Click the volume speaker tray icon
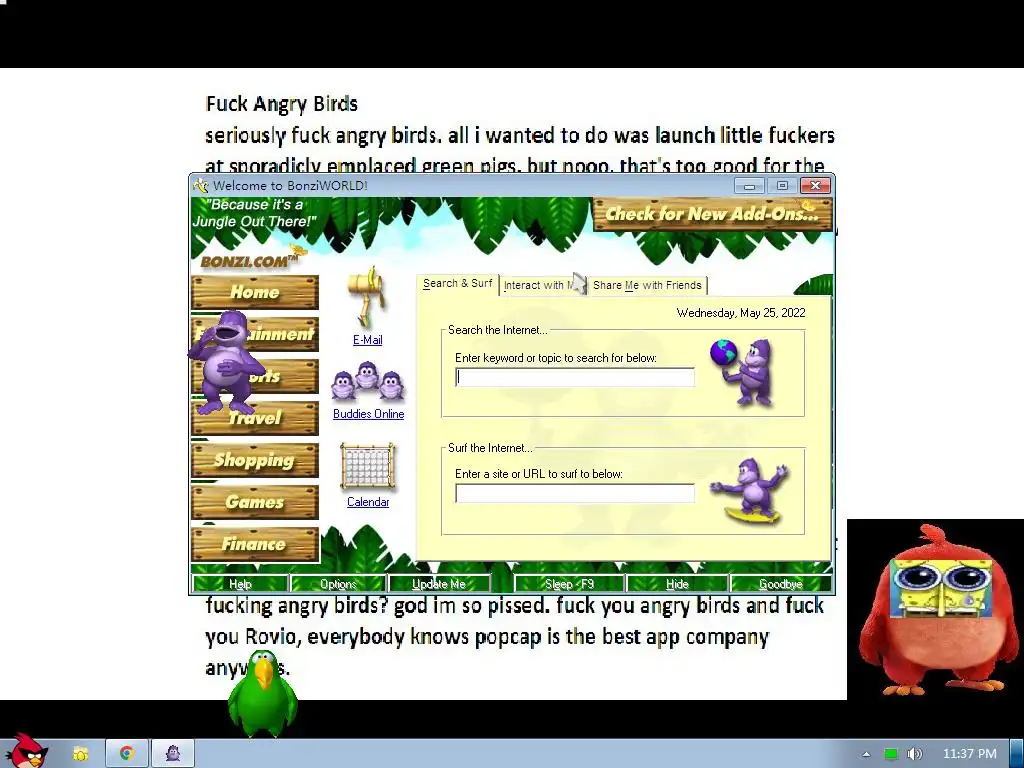 click(x=914, y=754)
